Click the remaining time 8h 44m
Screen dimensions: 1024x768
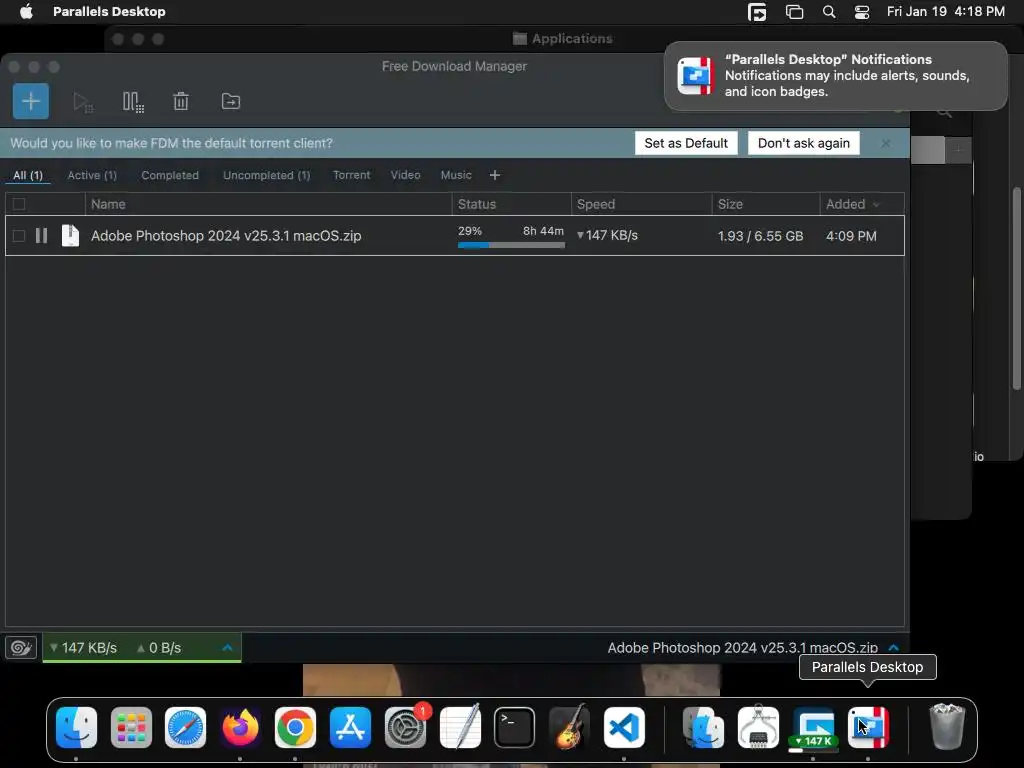click(543, 231)
